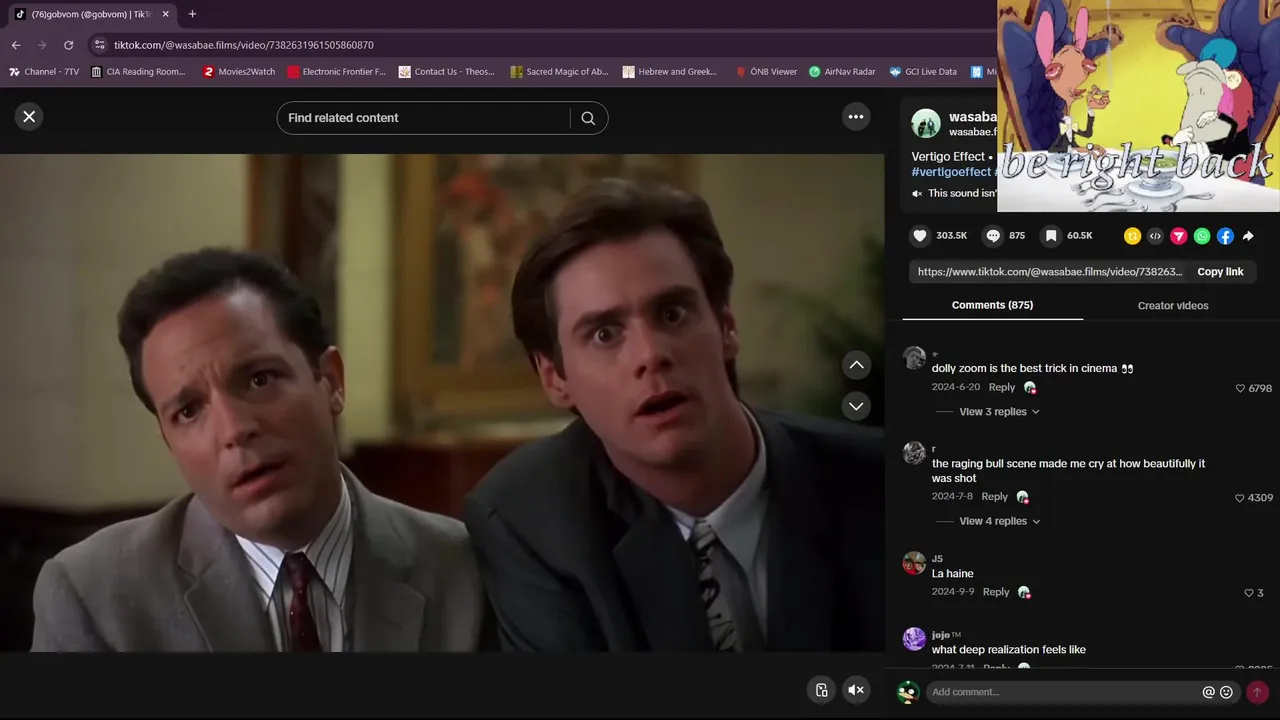This screenshot has width=1280, height=720.
Task: Select the video URL text box
Action: point(1050,272)
